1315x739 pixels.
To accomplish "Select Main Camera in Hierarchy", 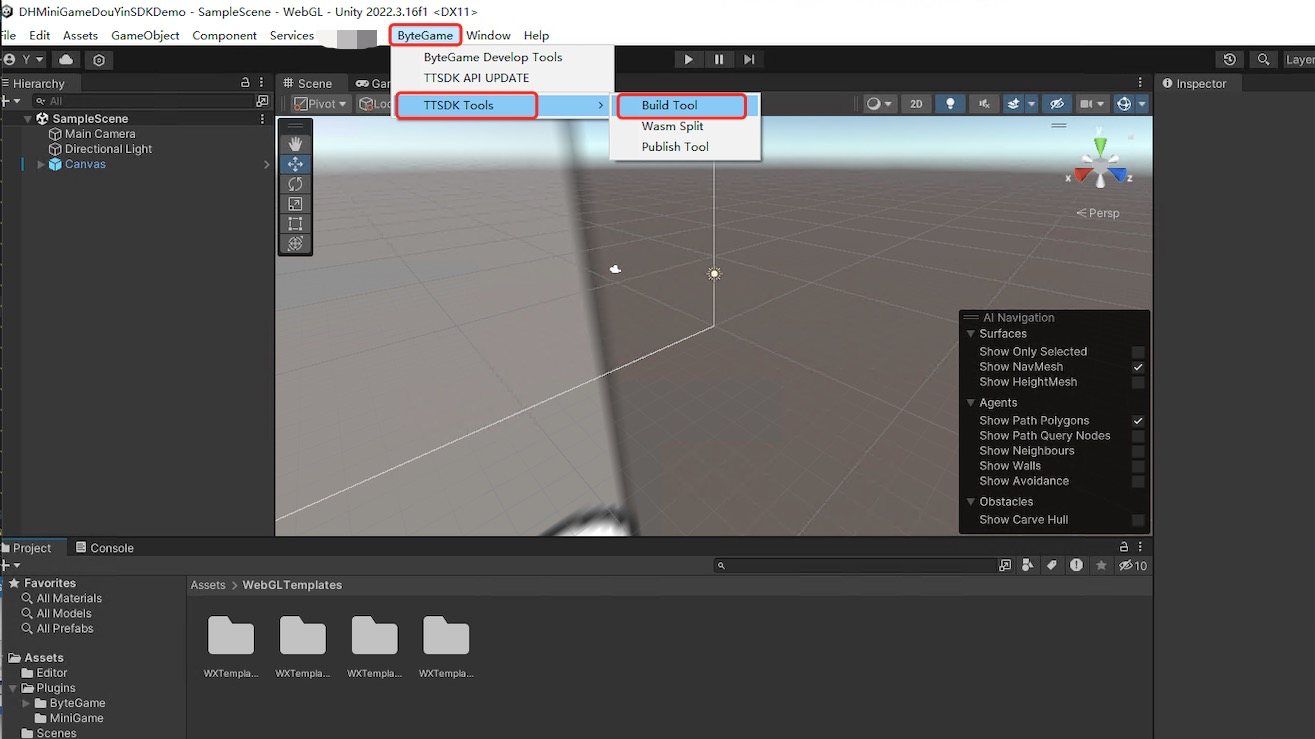I will pos(100,134).
